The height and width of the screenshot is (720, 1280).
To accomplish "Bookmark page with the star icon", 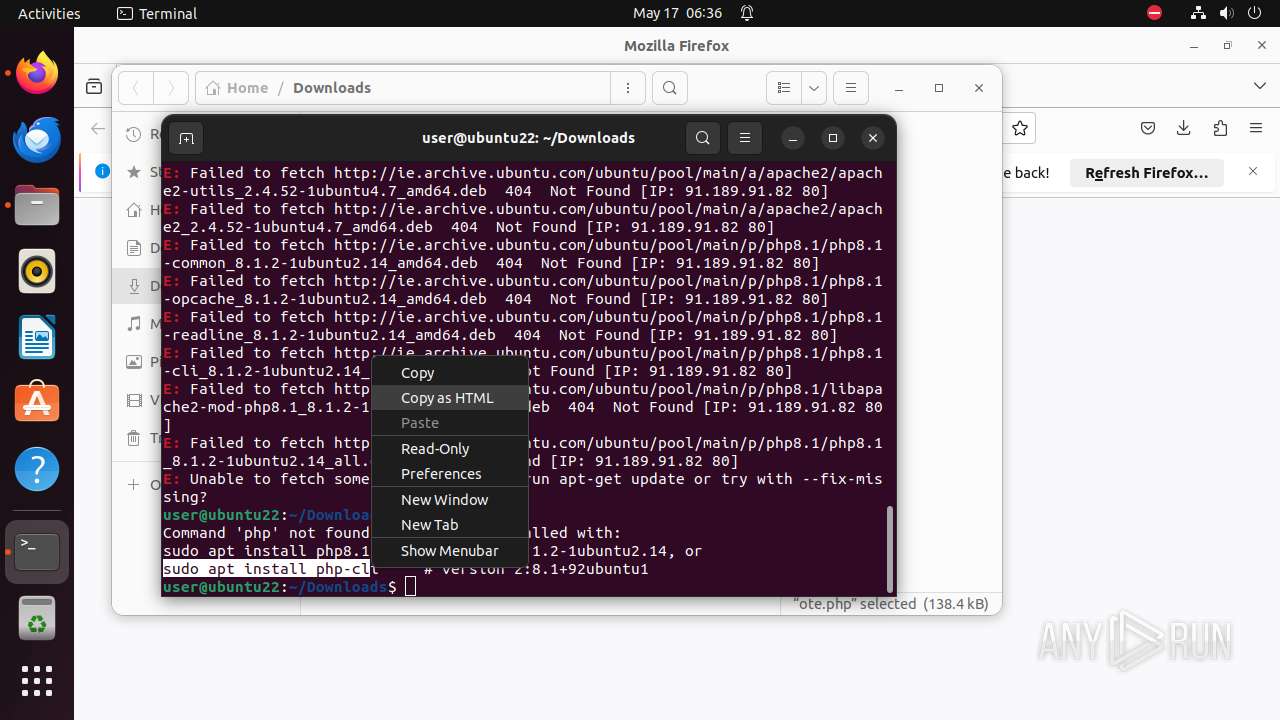I will pyautogui.click(x=1020, y=128).
